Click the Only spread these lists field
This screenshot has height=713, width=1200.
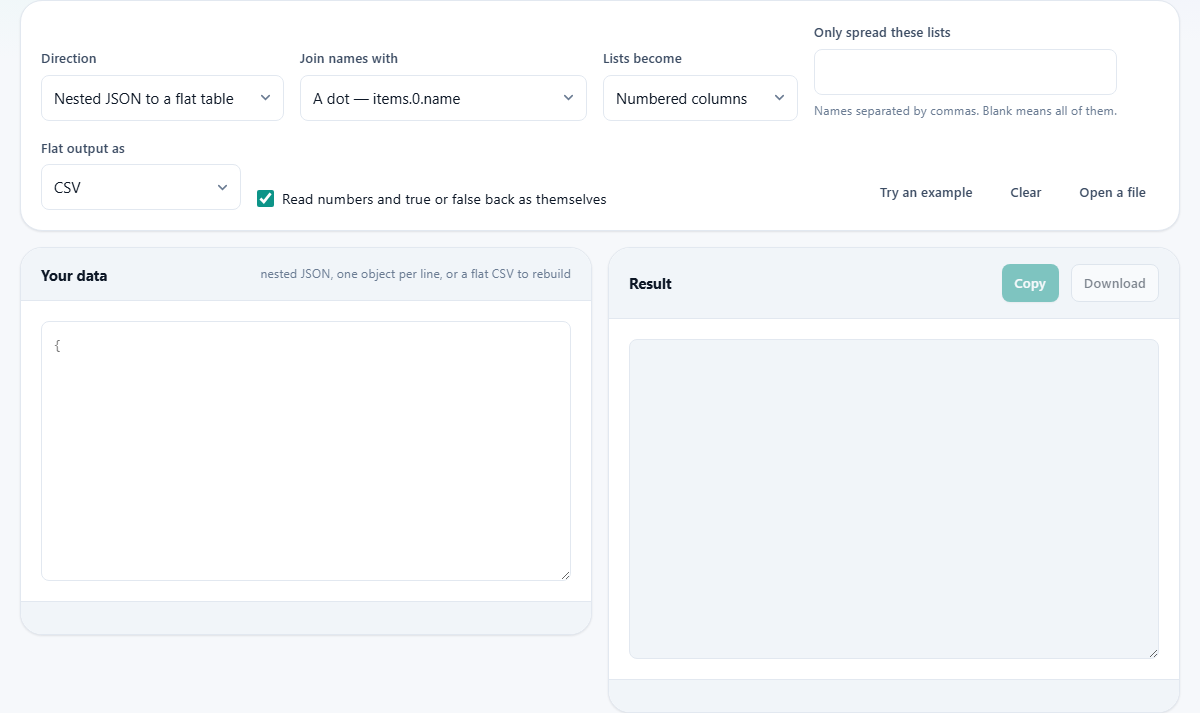tap(965, 72)
